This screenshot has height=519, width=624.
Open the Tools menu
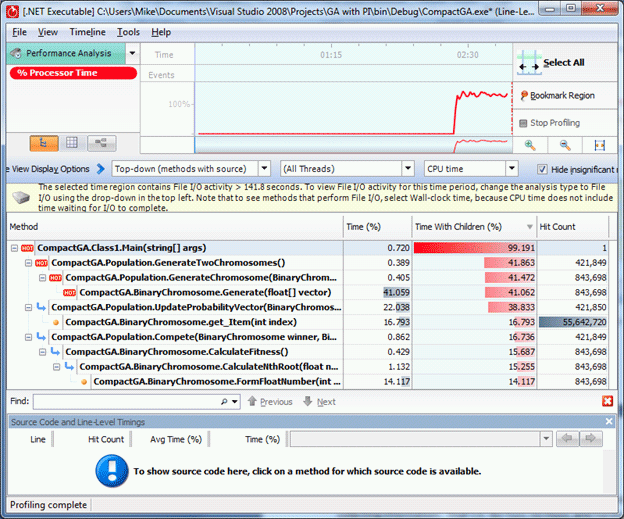coord(128,32)
